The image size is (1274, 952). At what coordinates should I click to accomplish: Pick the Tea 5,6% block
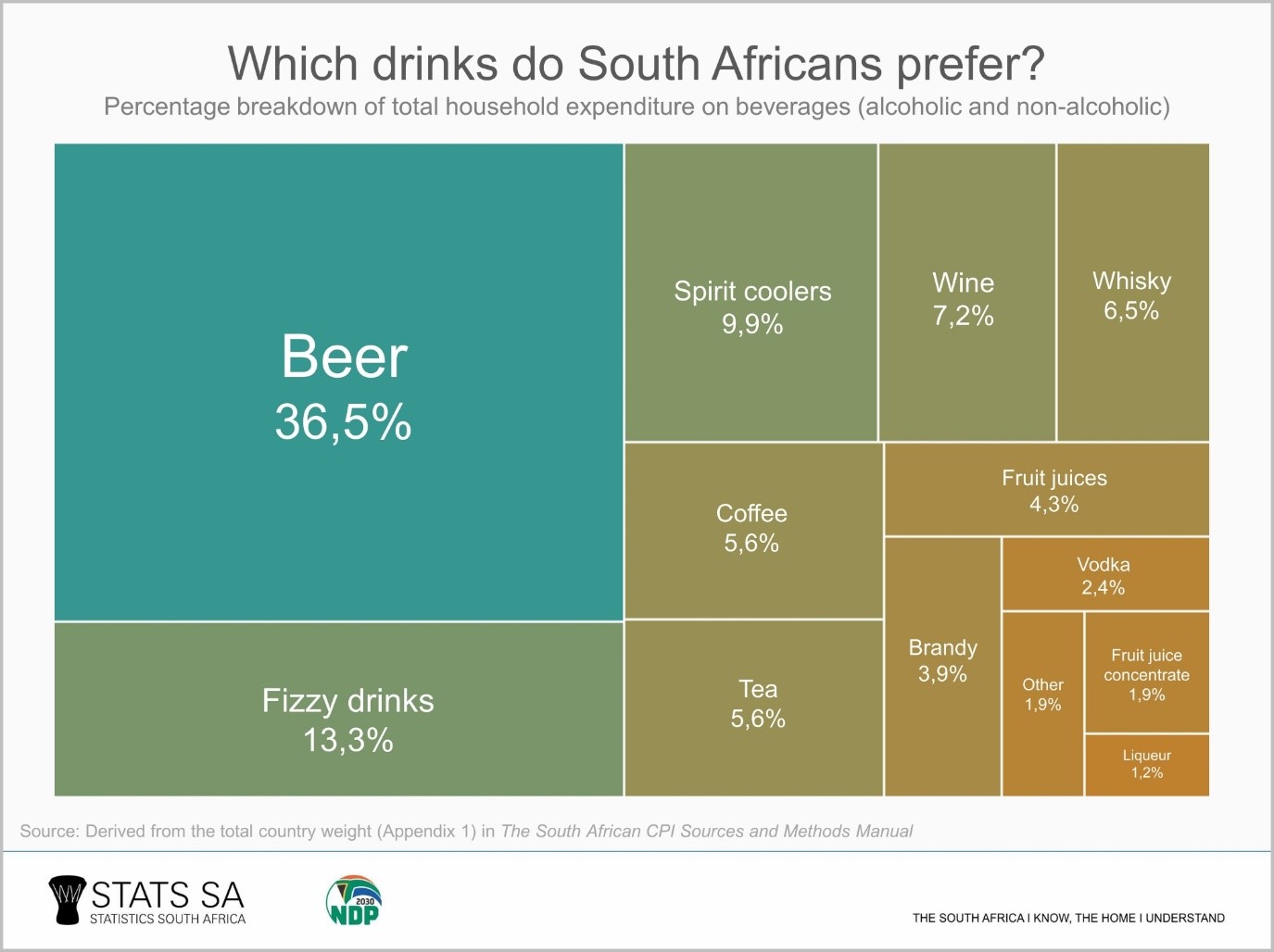tap(753, 708)
